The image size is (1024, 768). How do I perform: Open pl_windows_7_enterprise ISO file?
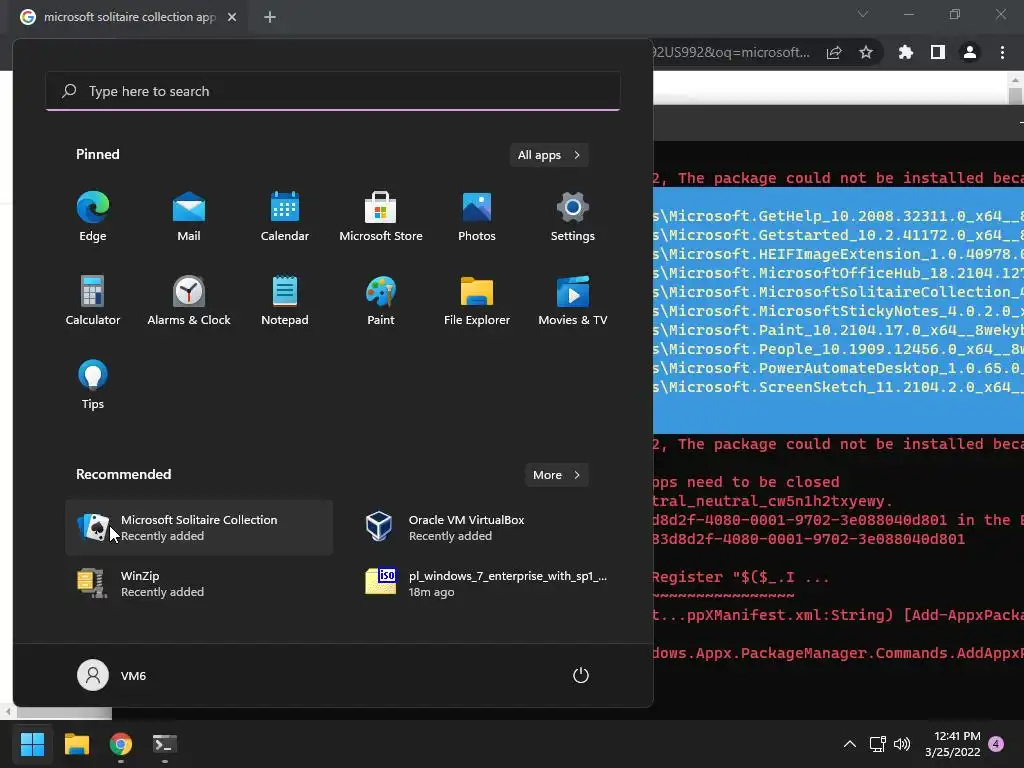tap(487, 584)
